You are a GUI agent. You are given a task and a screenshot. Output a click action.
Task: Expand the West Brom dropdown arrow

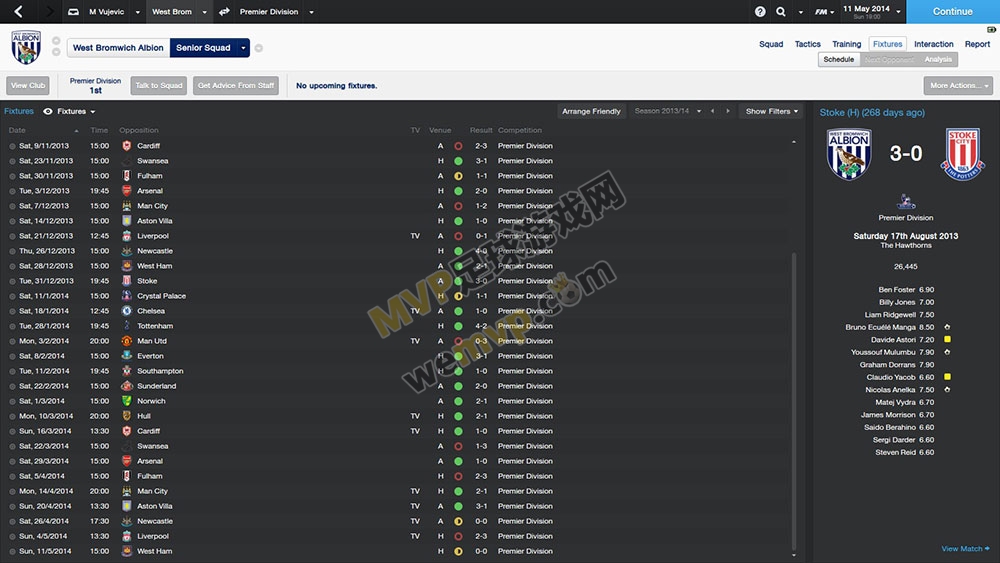tap(204, 12)
